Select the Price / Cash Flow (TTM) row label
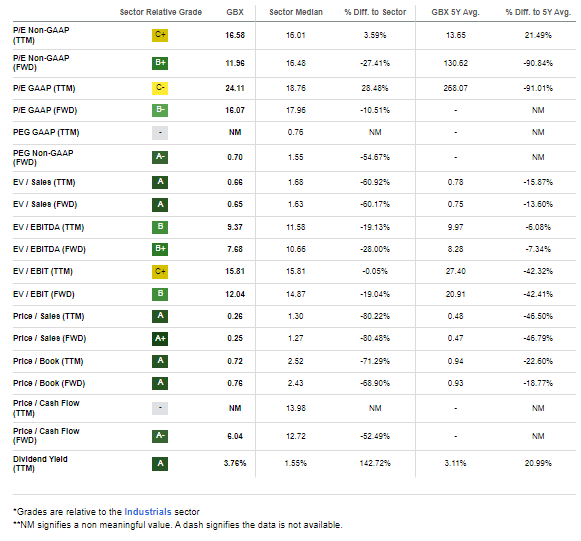Image resolution: width=581 pixels, height=541 pixels. pos(46,408)
